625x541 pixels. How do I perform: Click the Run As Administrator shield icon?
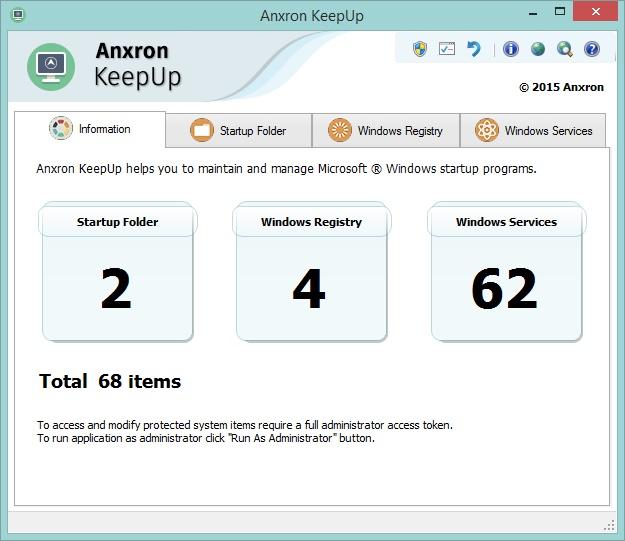point(420,49)
